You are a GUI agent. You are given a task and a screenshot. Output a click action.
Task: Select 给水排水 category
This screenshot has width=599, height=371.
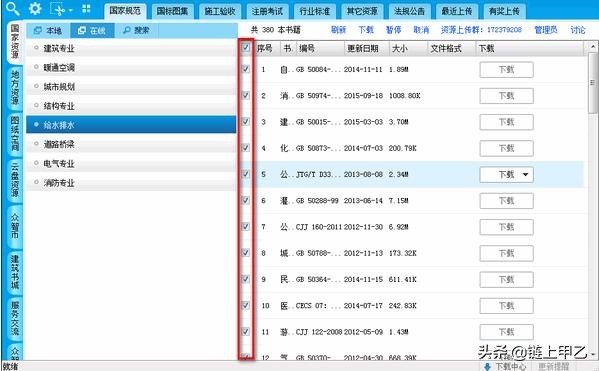(131, 125)
